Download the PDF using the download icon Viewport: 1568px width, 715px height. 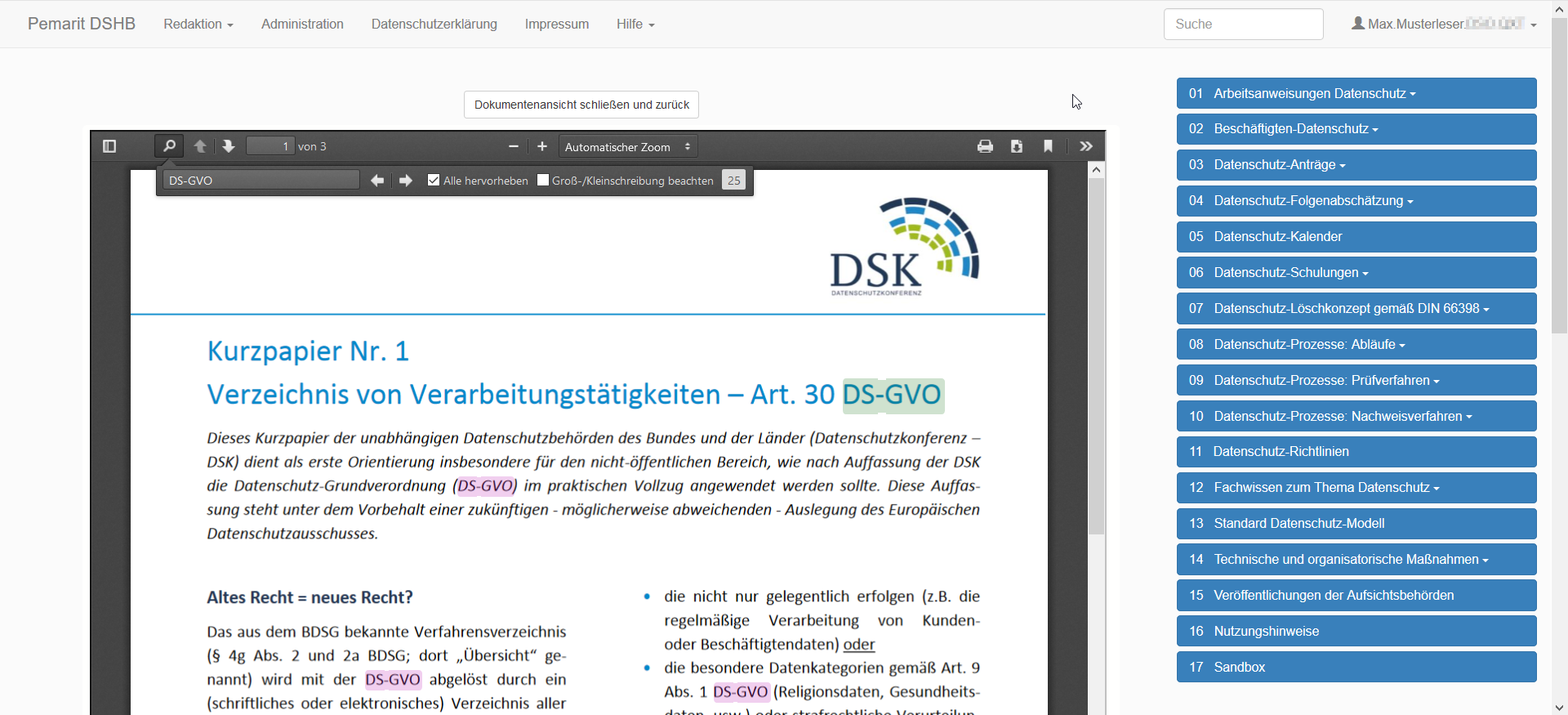[x=1017, y=146]
